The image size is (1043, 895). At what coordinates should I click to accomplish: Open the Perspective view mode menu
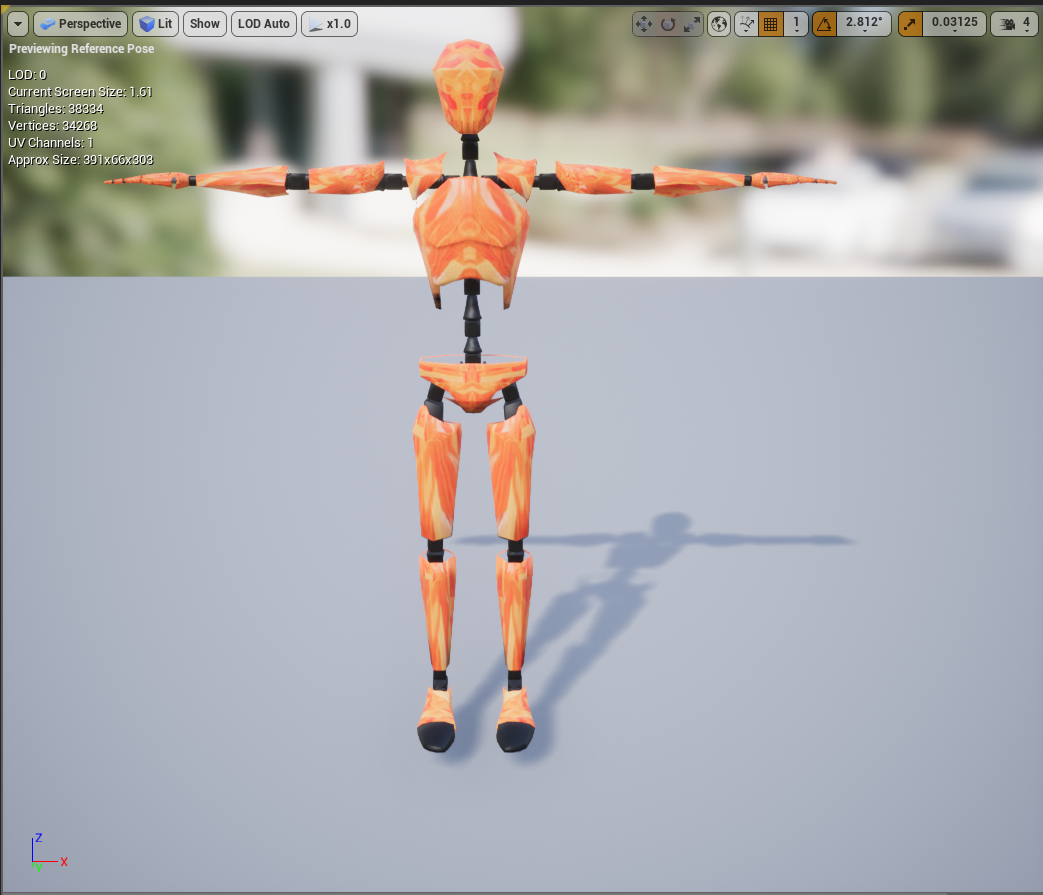point(80,25)
